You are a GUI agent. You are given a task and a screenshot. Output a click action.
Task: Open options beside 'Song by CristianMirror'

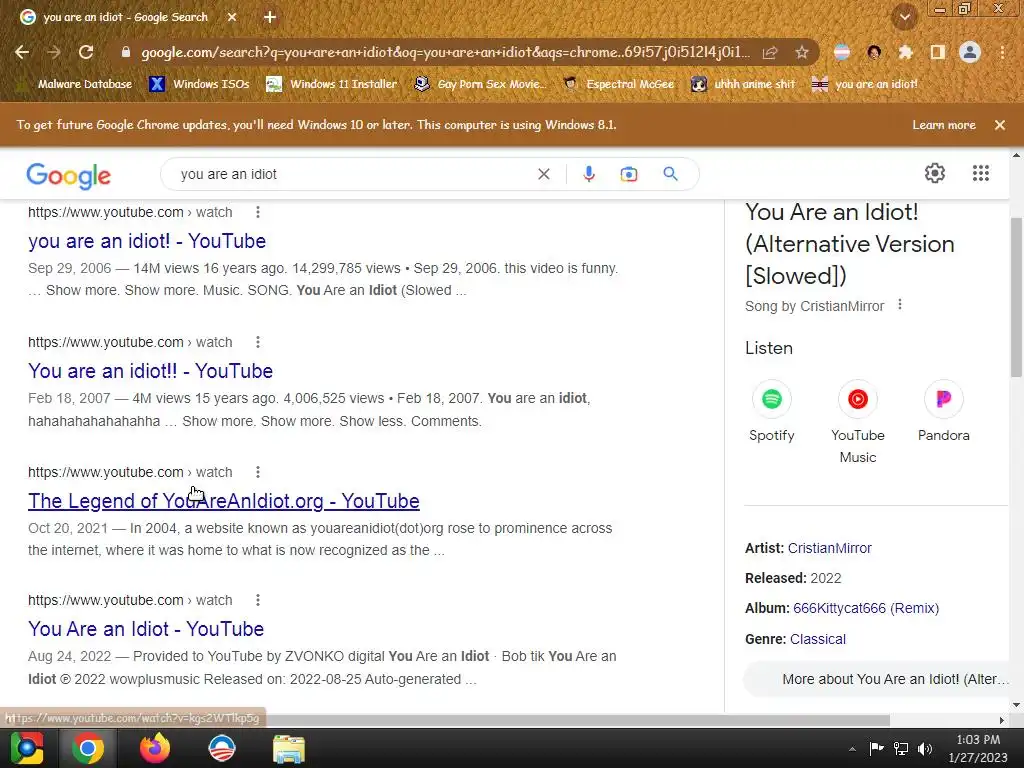[900, 305]
